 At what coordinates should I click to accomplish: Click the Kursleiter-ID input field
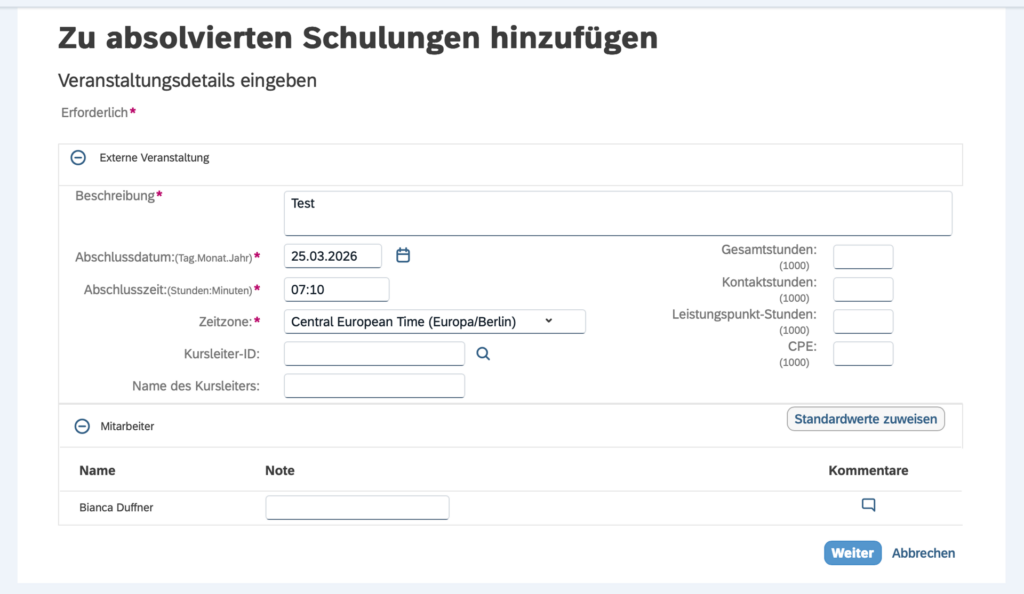374,353
